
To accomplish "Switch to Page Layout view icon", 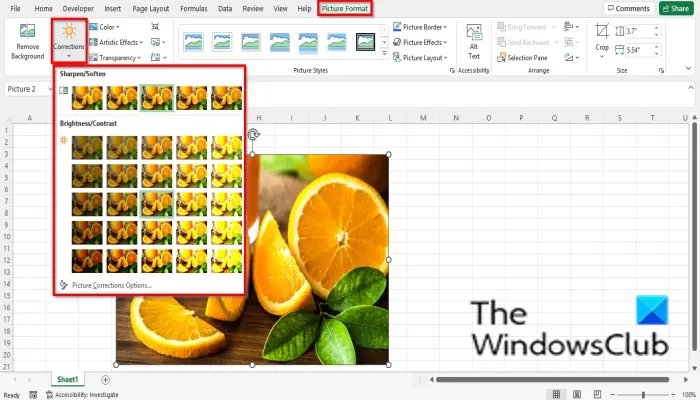I will click(x=577, y=394).
